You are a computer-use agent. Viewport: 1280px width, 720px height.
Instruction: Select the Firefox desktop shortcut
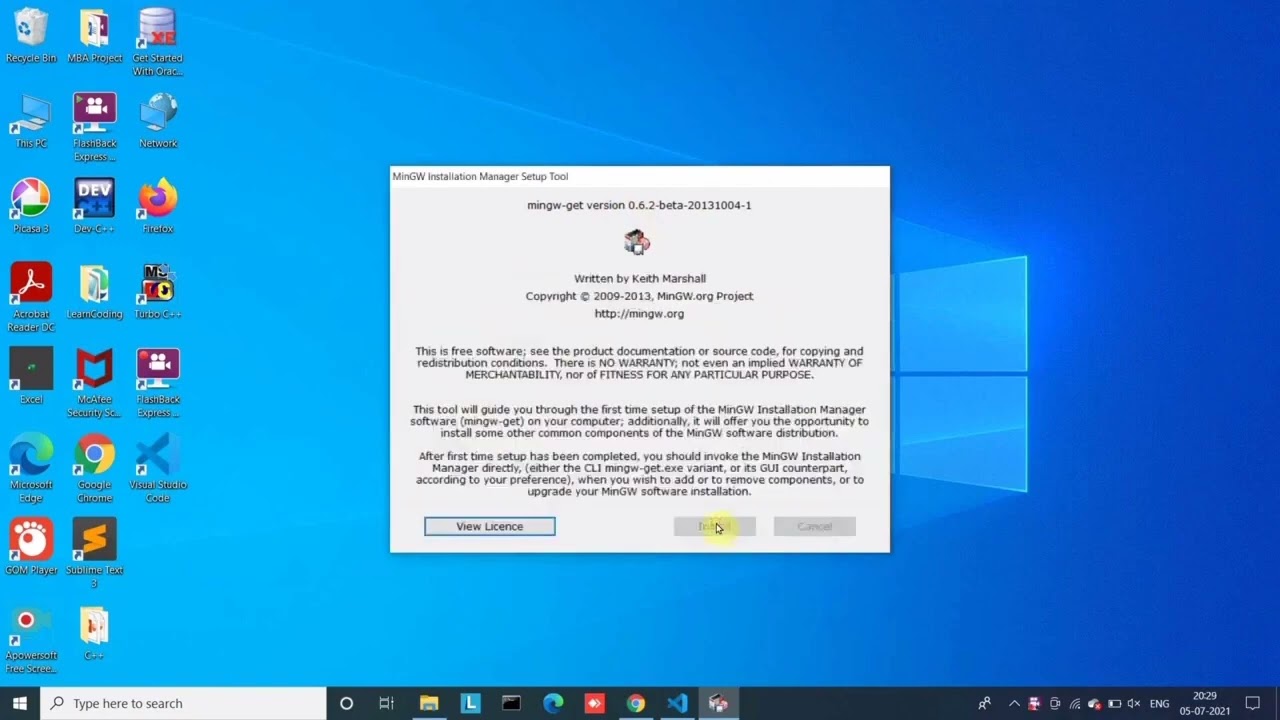(158, 206)
